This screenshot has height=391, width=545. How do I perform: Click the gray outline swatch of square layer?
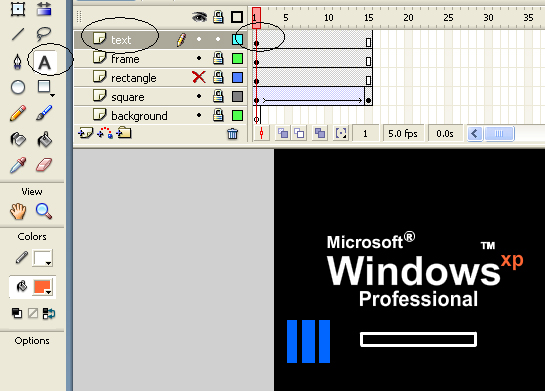coord(237,97)
